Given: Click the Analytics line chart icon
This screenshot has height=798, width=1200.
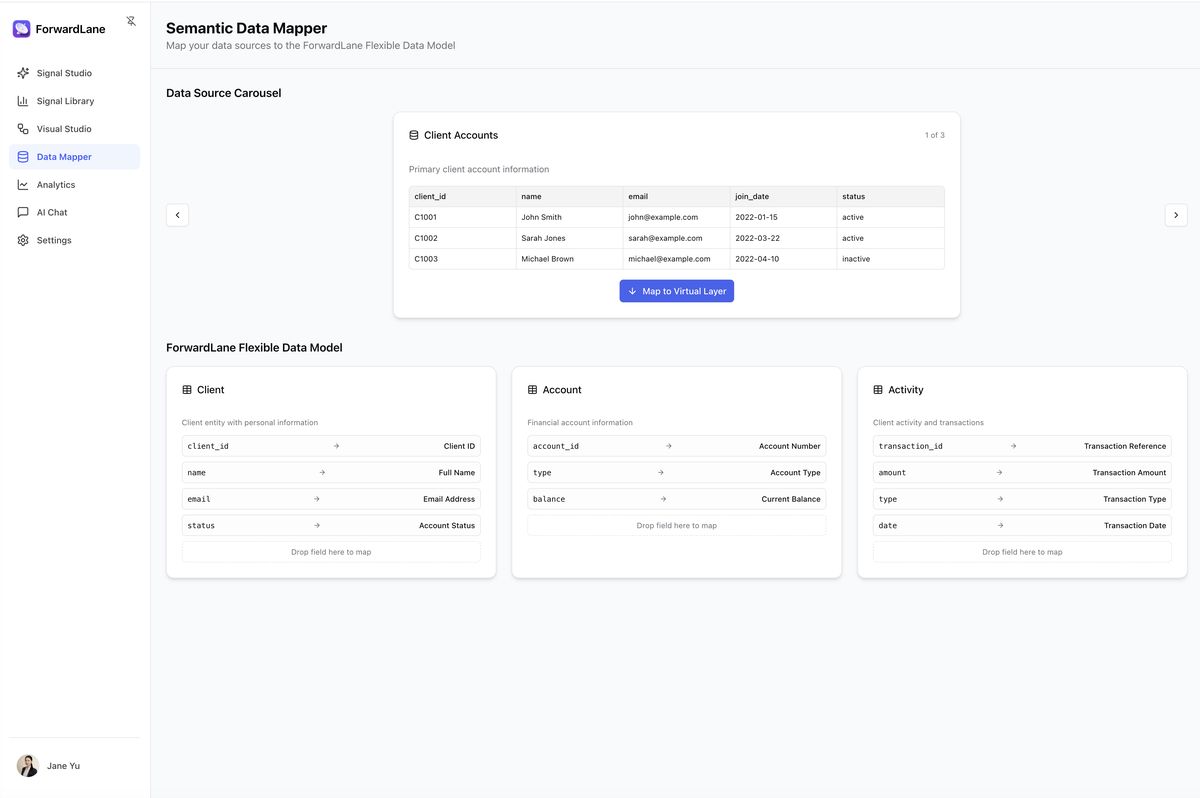Looking at the screenshot, I should (x=23, y=185).
